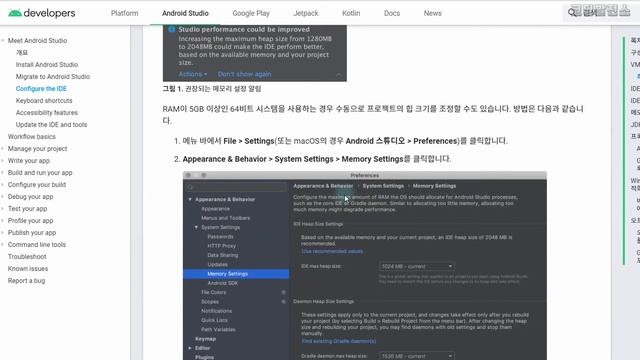Open Gradle daemon max heap dropdown
640x360 pixels.
[x=416, y=356]
